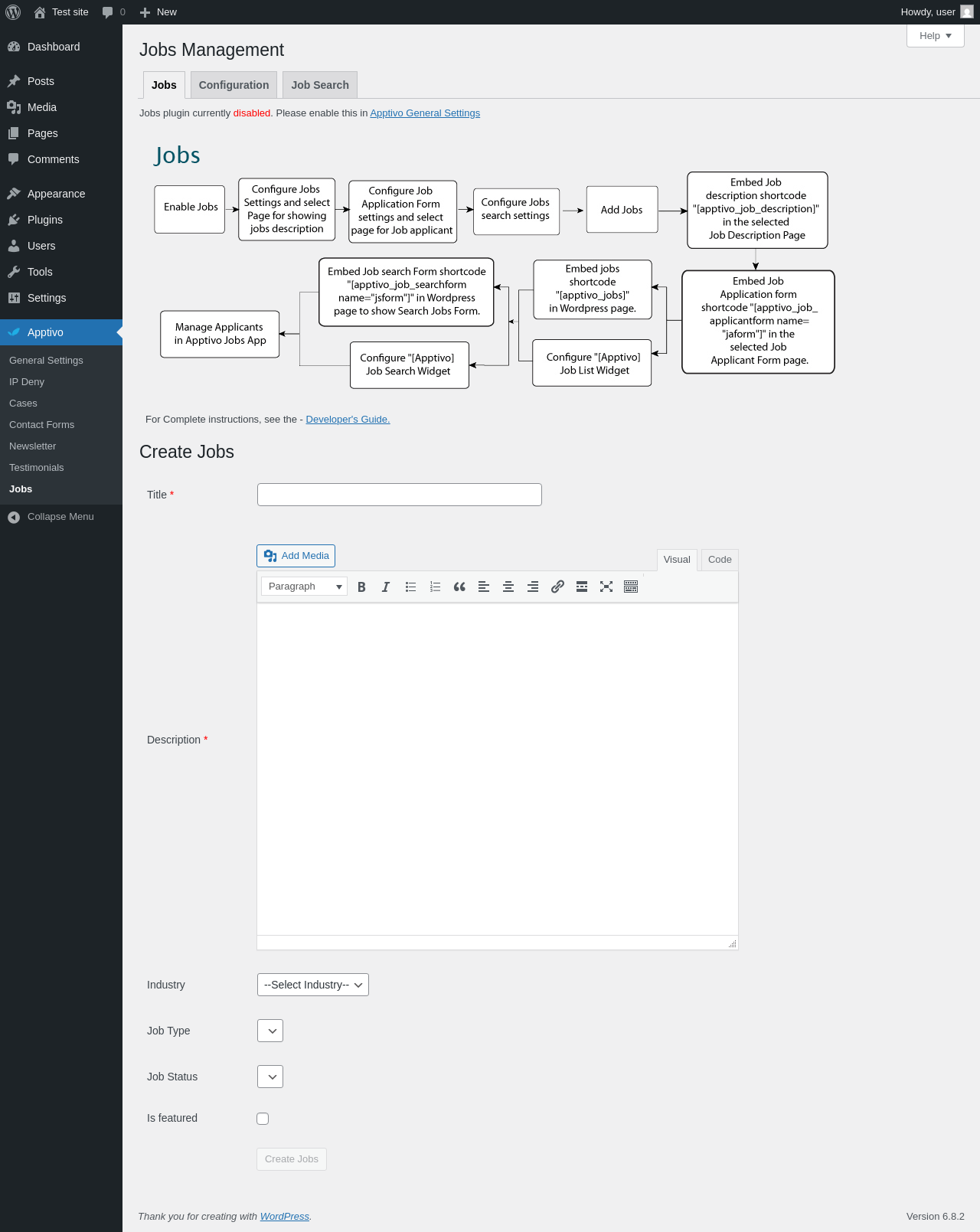Open Posts menu in sidebar
The image size is (980, 1232).
(x=61, y=81)
